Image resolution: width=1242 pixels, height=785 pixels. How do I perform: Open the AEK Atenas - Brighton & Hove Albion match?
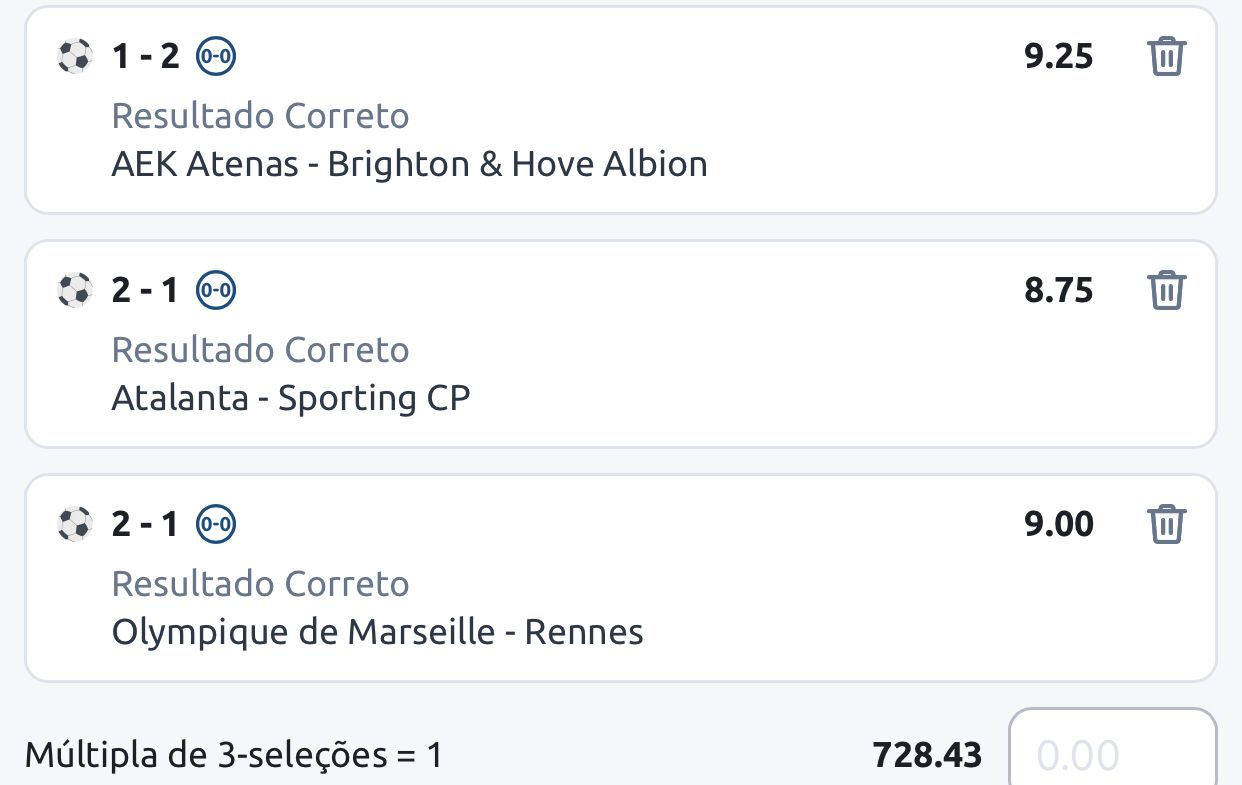tap(410, 164)
